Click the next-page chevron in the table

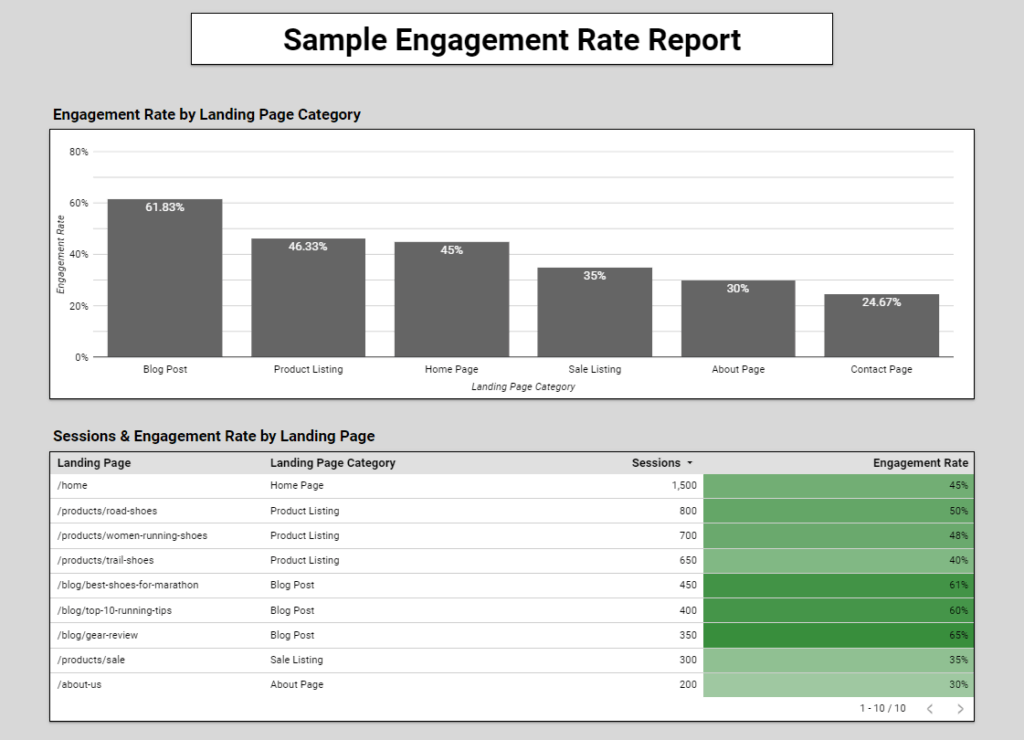(959, 708)
